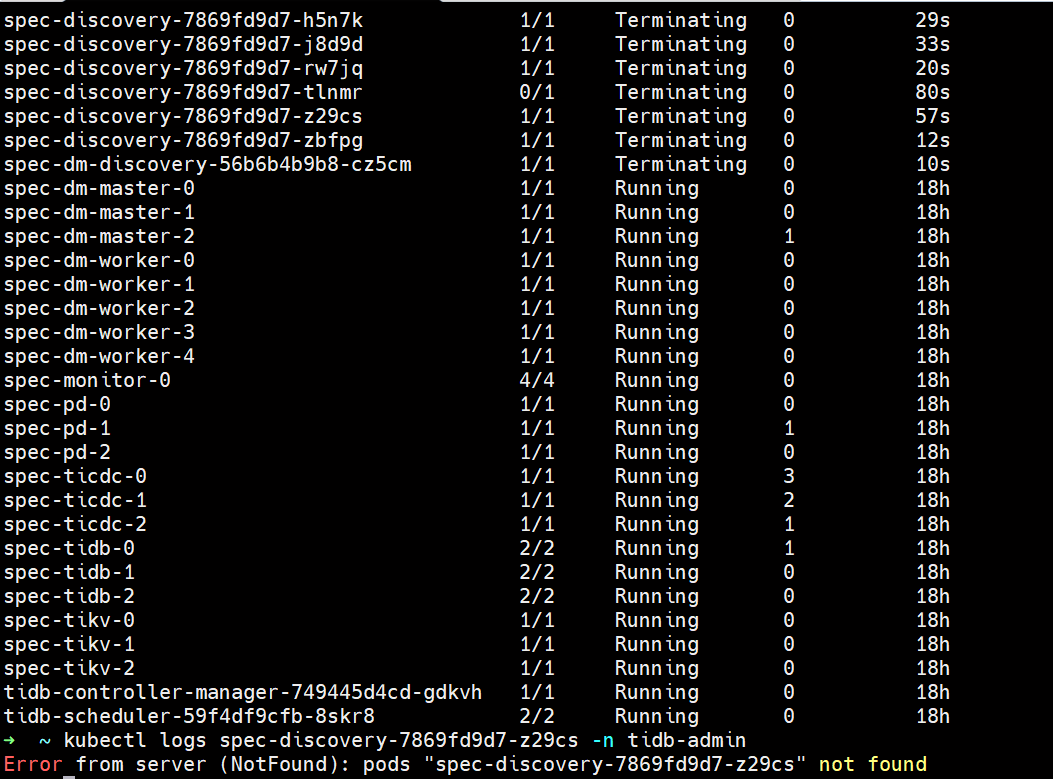
Task: Click yellow 'not found' text
Action: pyautogui.click(x=873, y=765)
